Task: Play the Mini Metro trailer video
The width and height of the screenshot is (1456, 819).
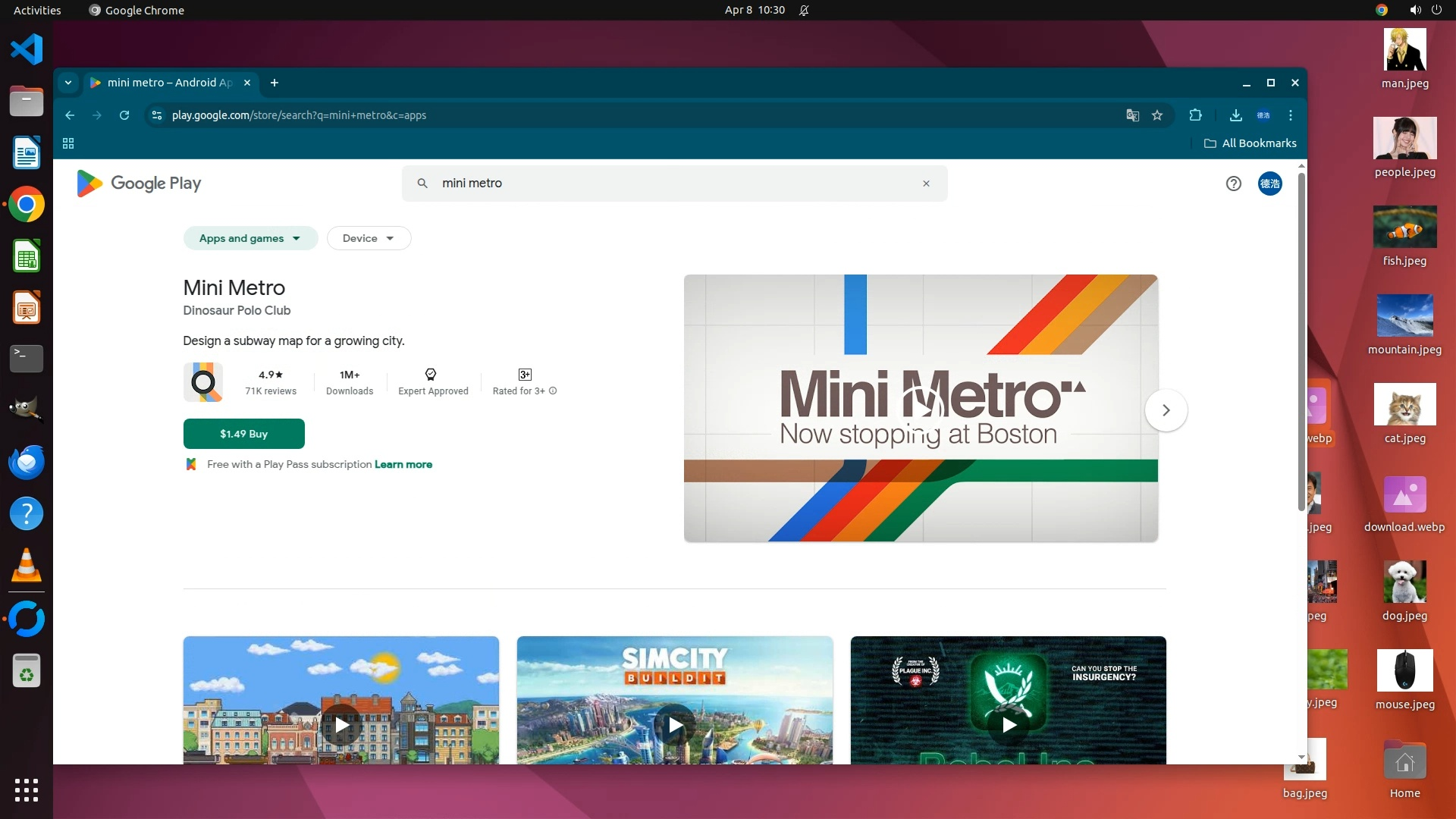Action: click(x=921, y=409)
